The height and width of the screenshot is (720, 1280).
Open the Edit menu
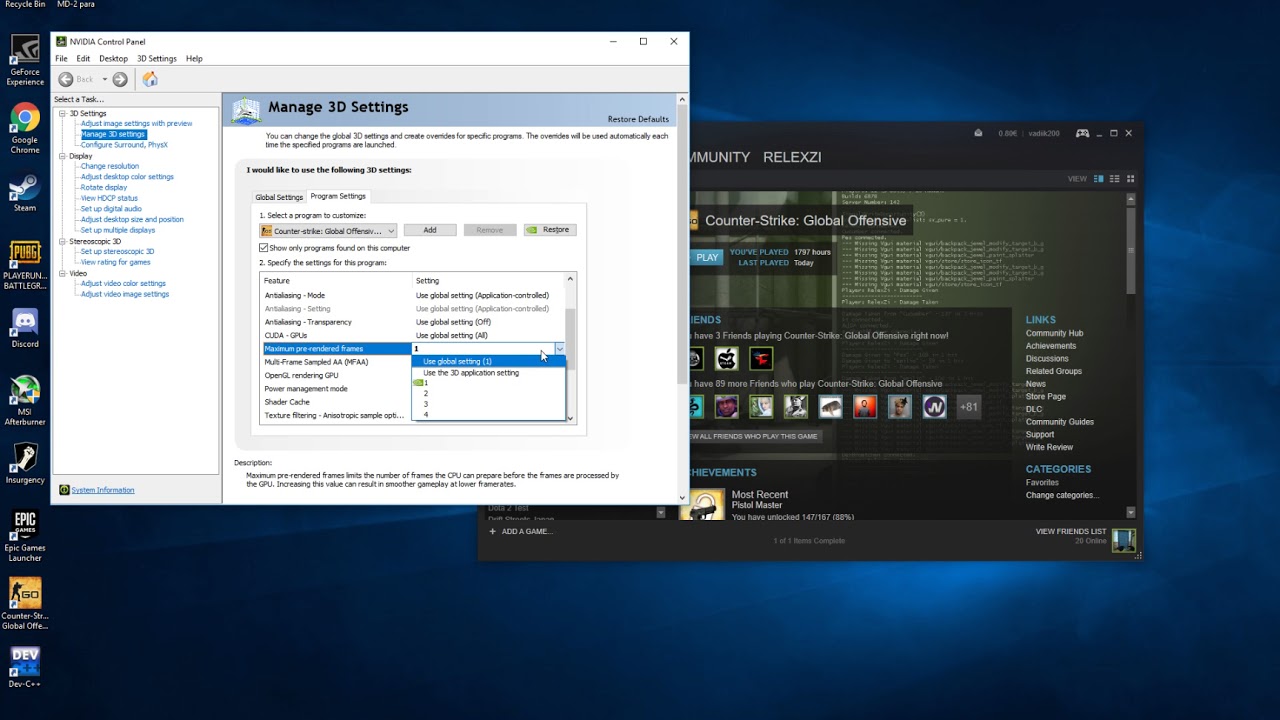(83, 59)
